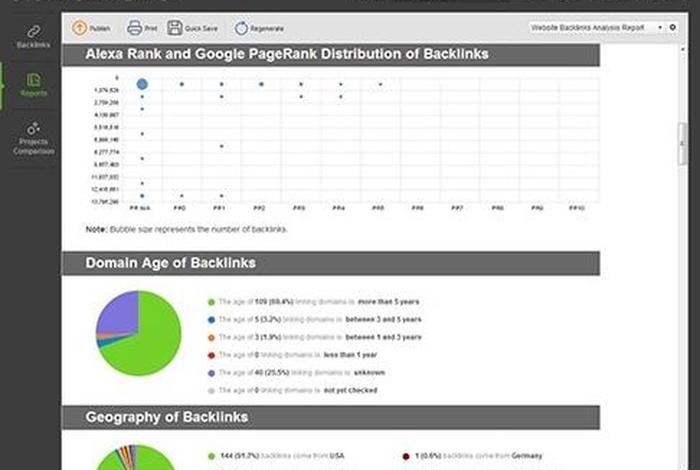Image resolution: width=700 pixels, height=470 pixels.
Task: Click red swatch for less than 1 year
Action: tap(212, 355)
